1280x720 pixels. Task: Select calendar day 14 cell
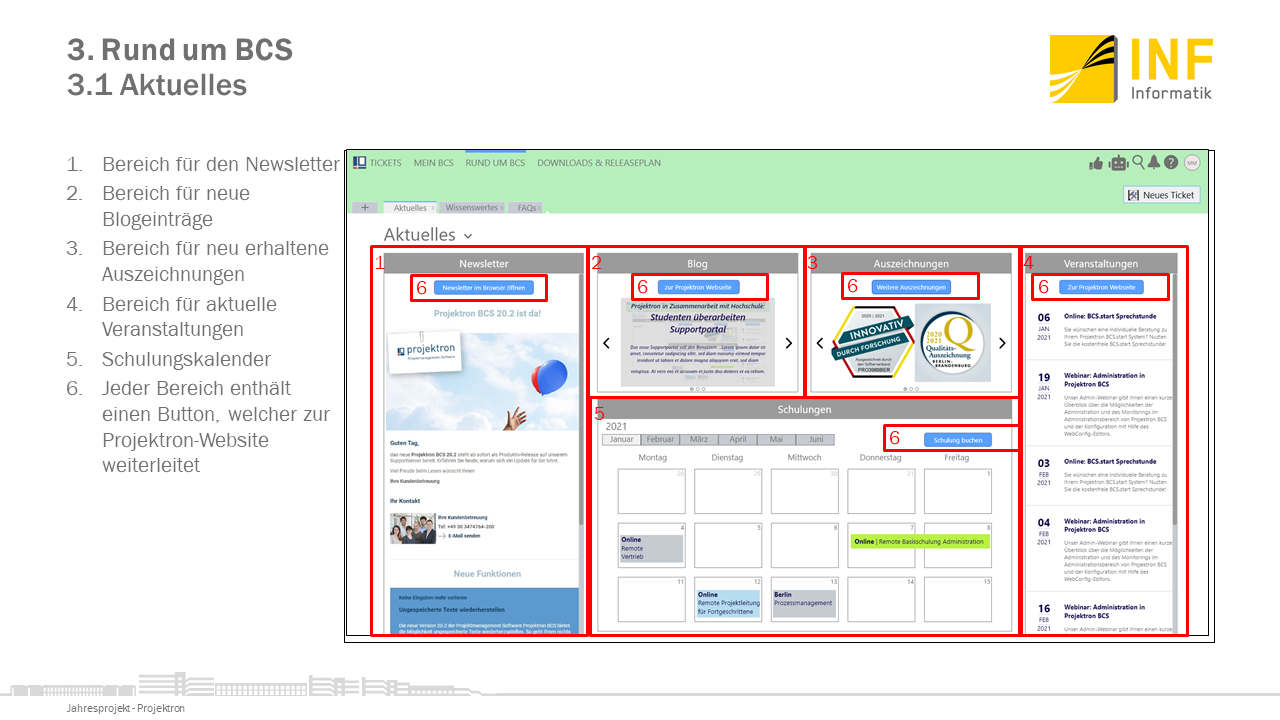click(881, 599)
